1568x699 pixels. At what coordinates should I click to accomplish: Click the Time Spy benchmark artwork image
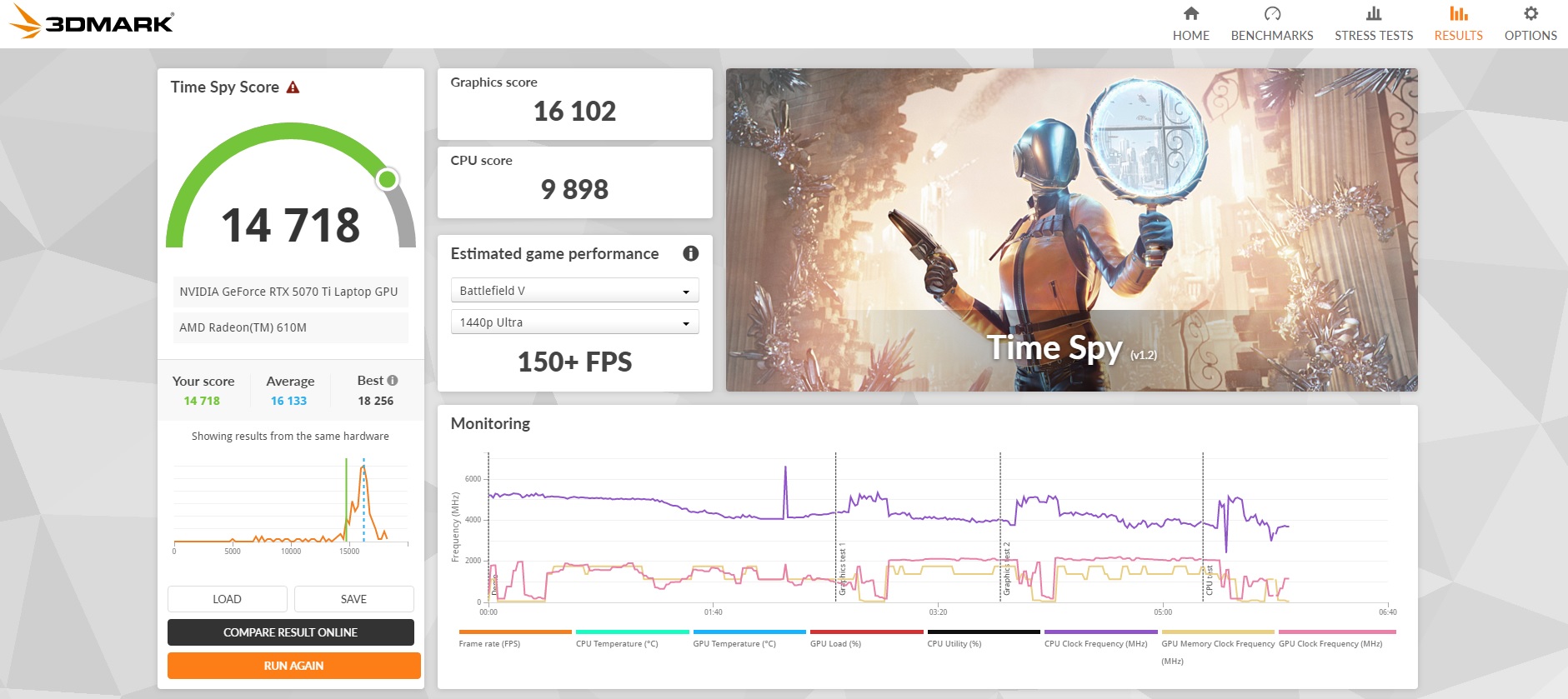coord(1071,229)
